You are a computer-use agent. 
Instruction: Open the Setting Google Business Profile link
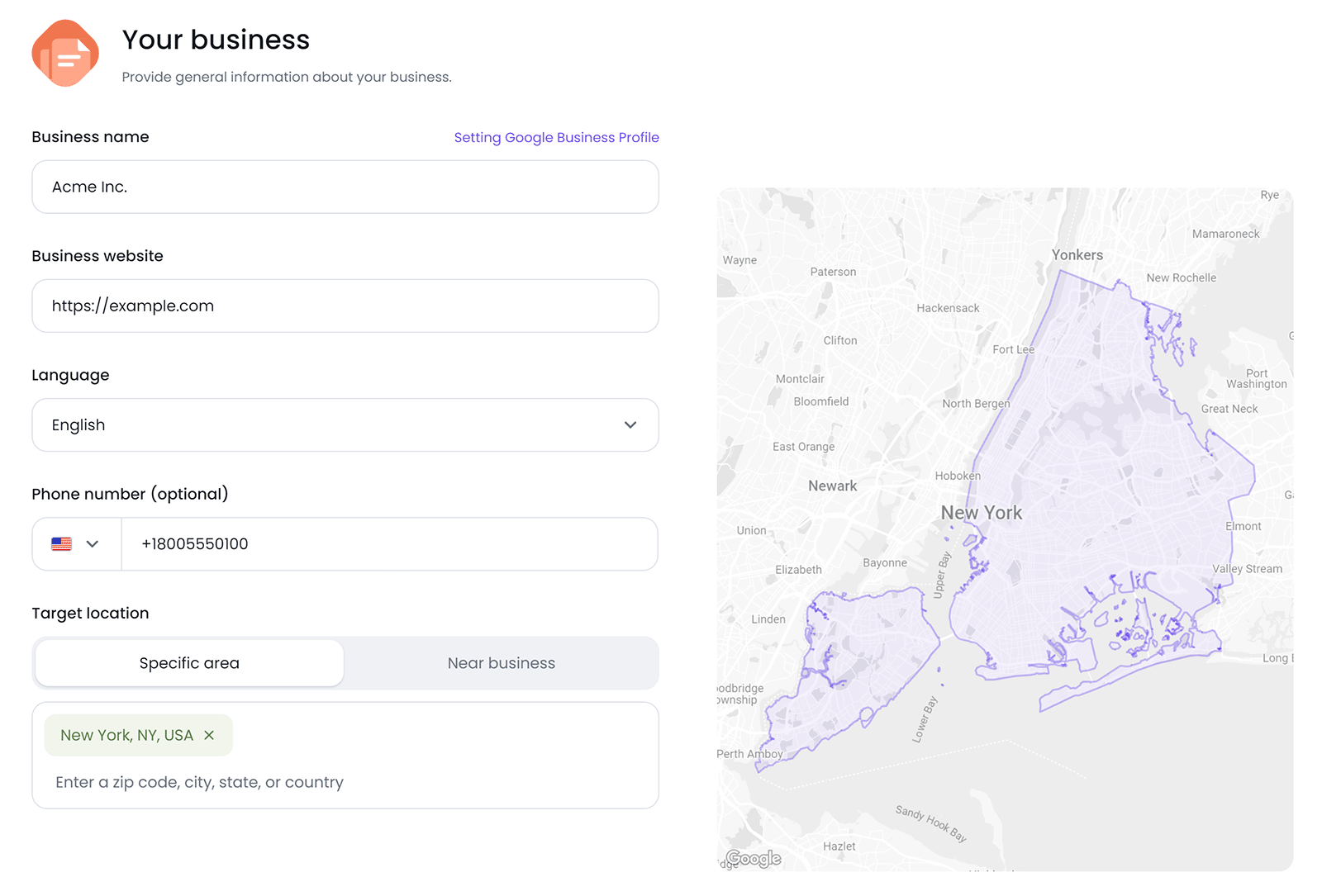(556, 137)
